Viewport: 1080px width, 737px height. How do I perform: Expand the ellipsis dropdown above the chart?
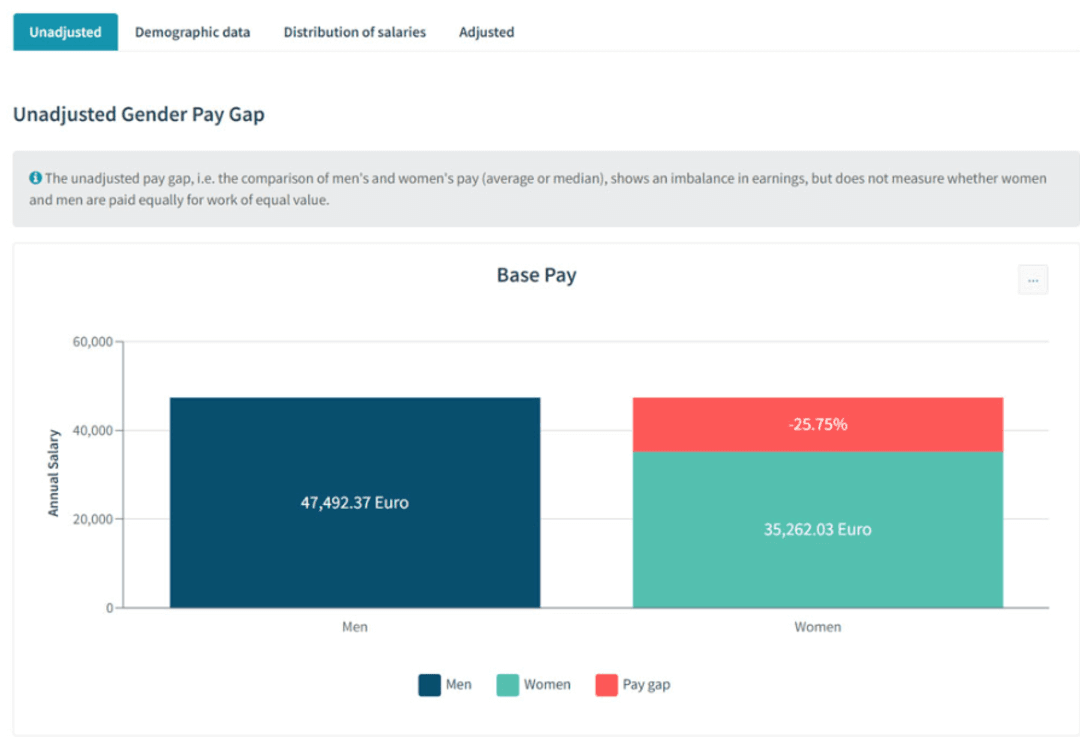pos(1032,280)
